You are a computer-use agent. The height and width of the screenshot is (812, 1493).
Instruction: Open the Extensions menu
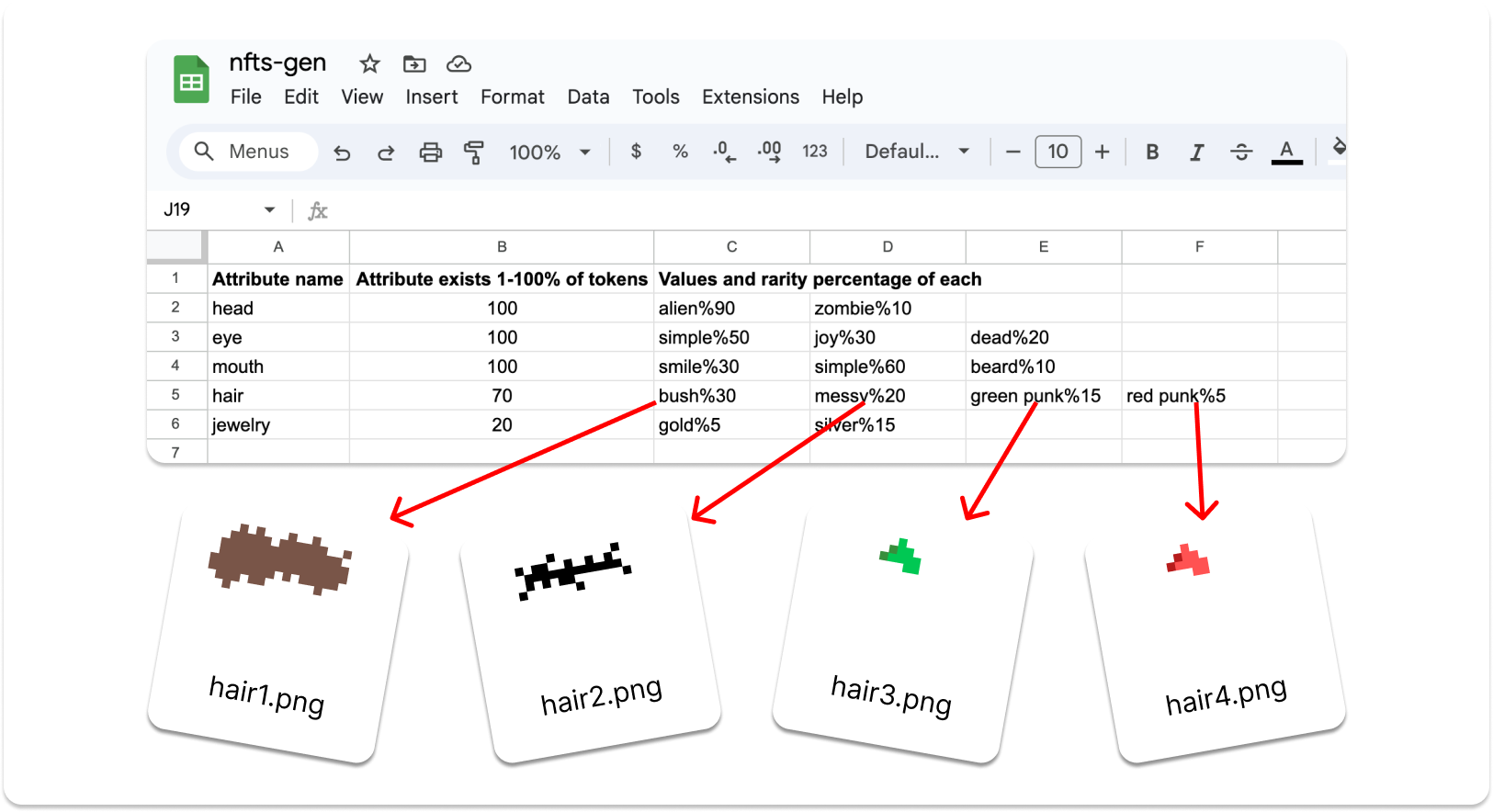[x=751, y=96]
